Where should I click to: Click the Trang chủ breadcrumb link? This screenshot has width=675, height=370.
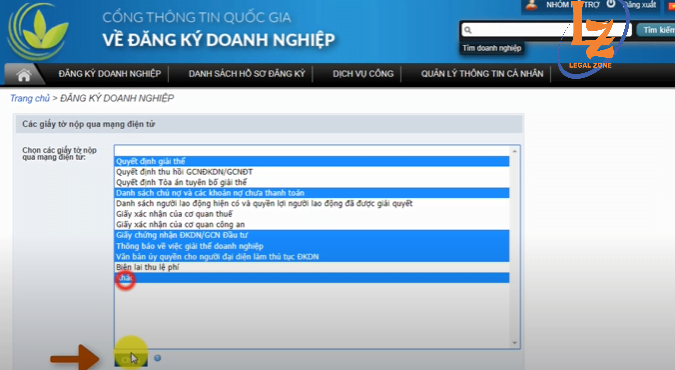[x=30, y=98]
